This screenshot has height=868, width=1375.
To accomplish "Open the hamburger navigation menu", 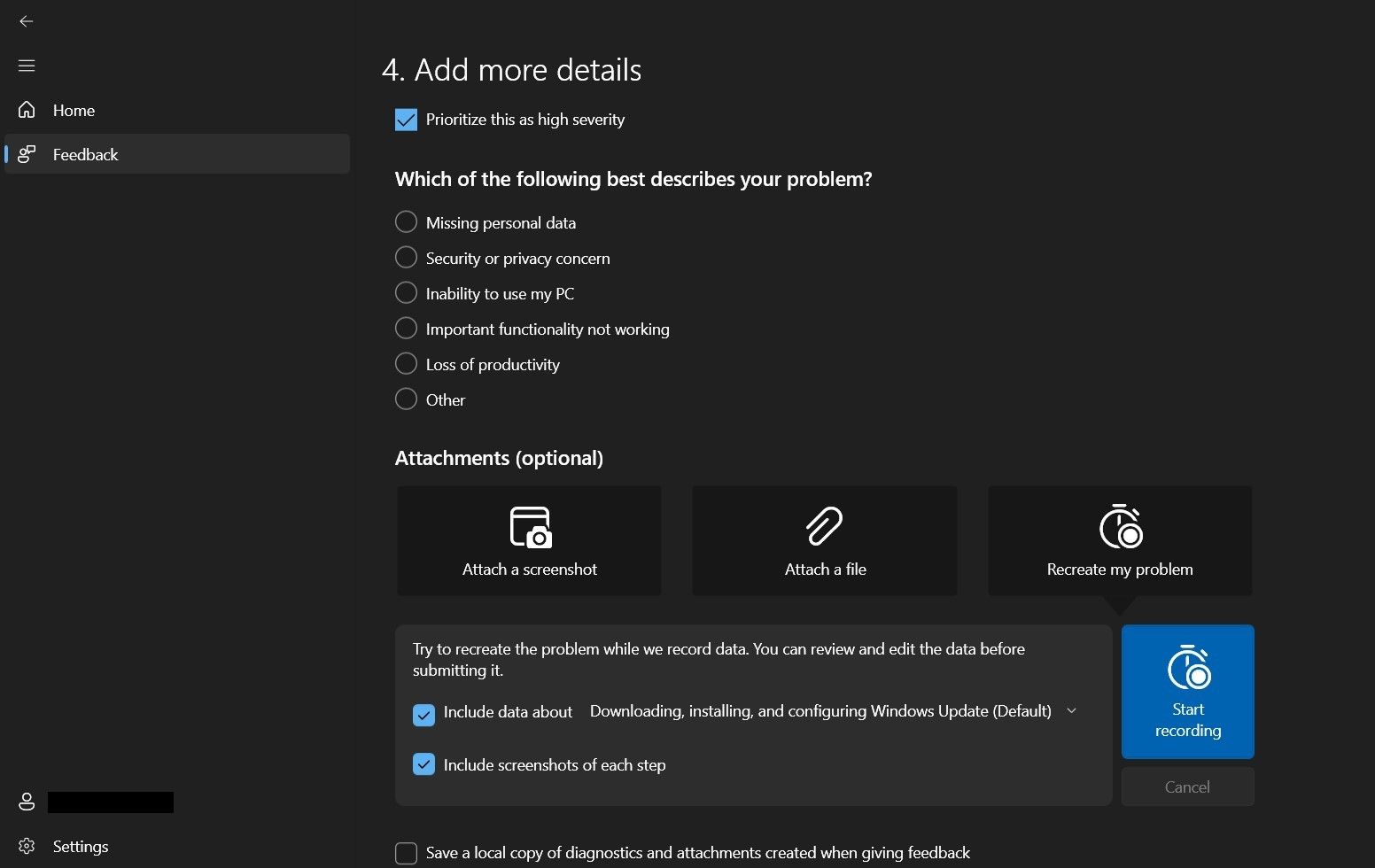I will (x=27, y=66).
